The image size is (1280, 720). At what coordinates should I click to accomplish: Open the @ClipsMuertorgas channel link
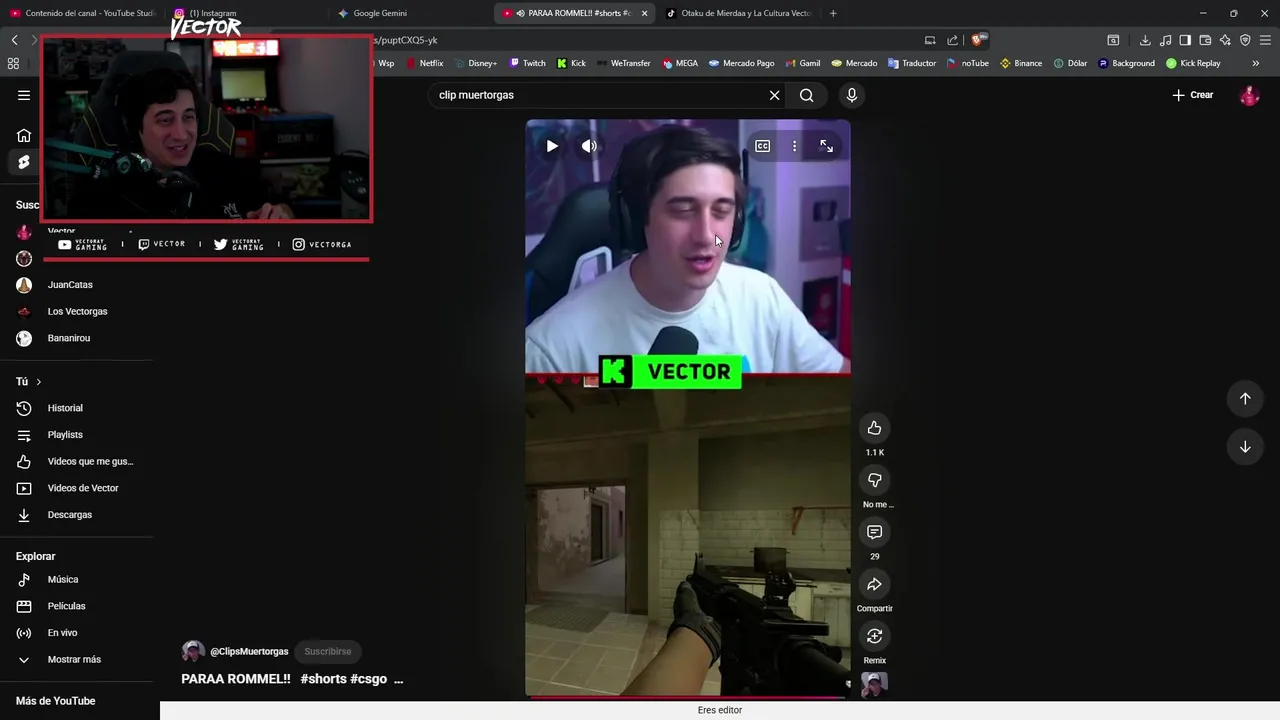pyautogui.click(x=249, y=651)
